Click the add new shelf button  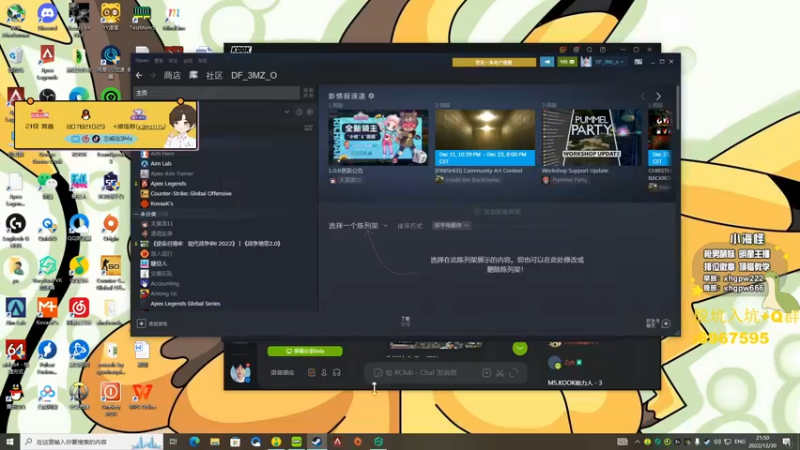point(497,212)
